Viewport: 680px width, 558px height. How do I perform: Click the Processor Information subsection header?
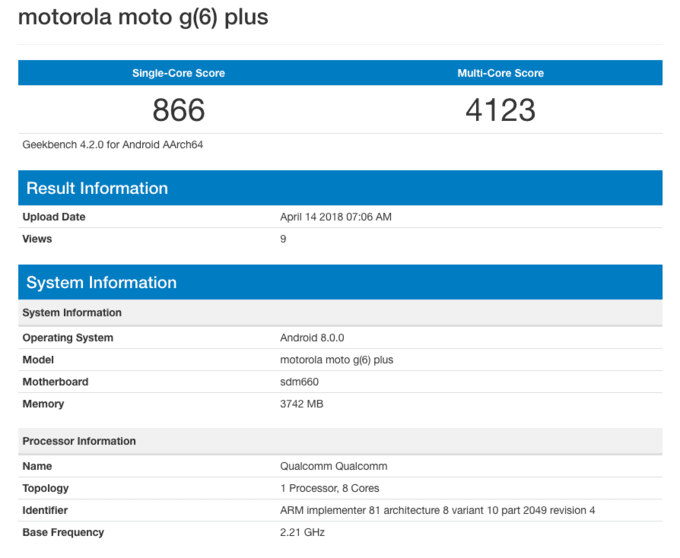79,441
